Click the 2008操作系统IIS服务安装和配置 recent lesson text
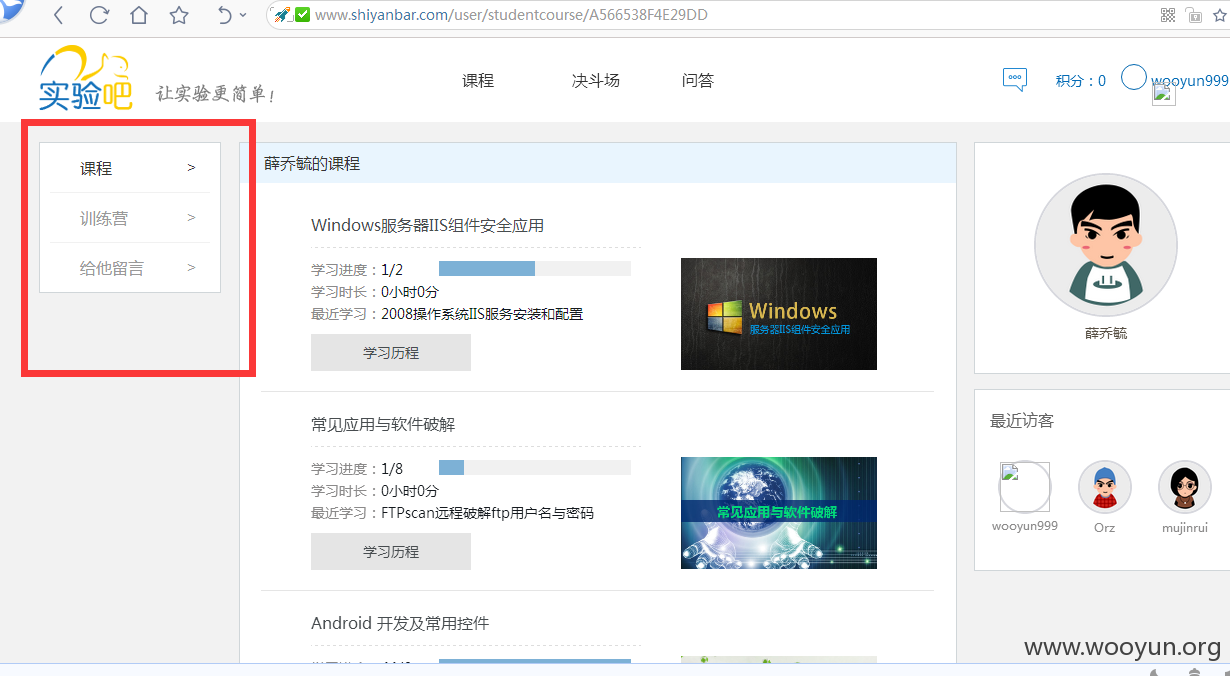 [482, 314]
